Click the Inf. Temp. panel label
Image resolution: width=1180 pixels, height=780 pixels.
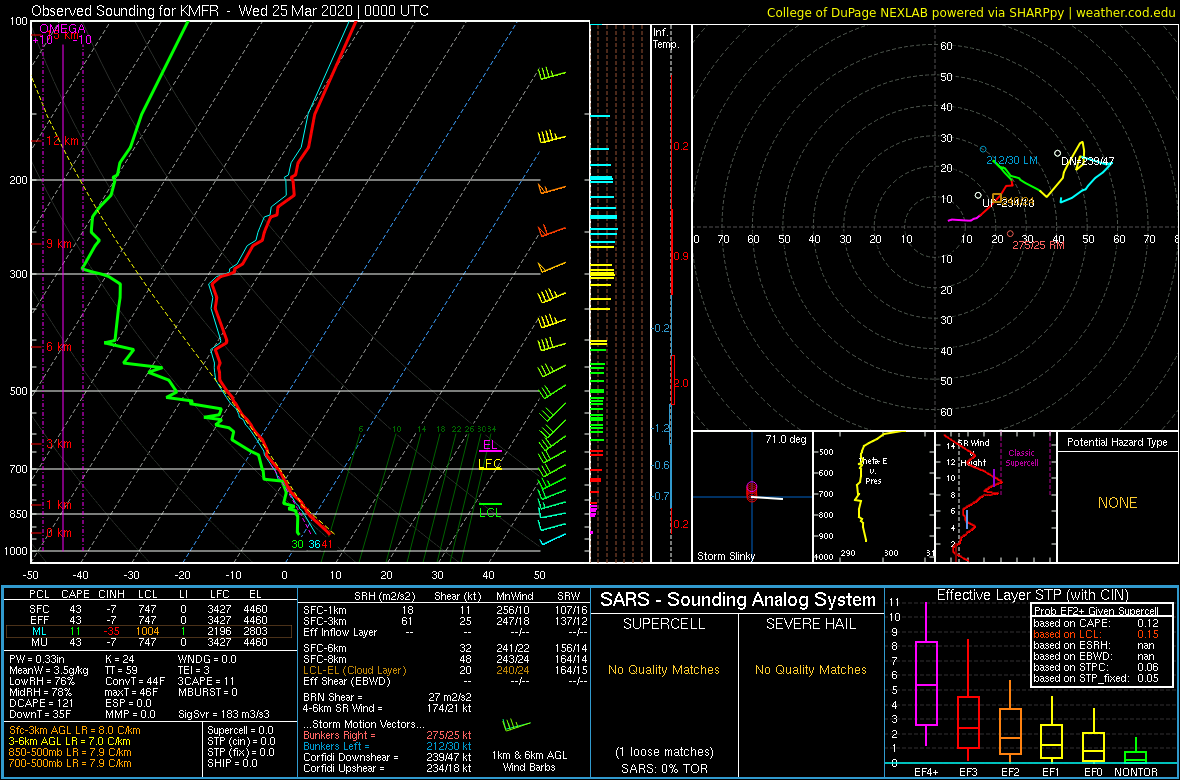(666, 39)
